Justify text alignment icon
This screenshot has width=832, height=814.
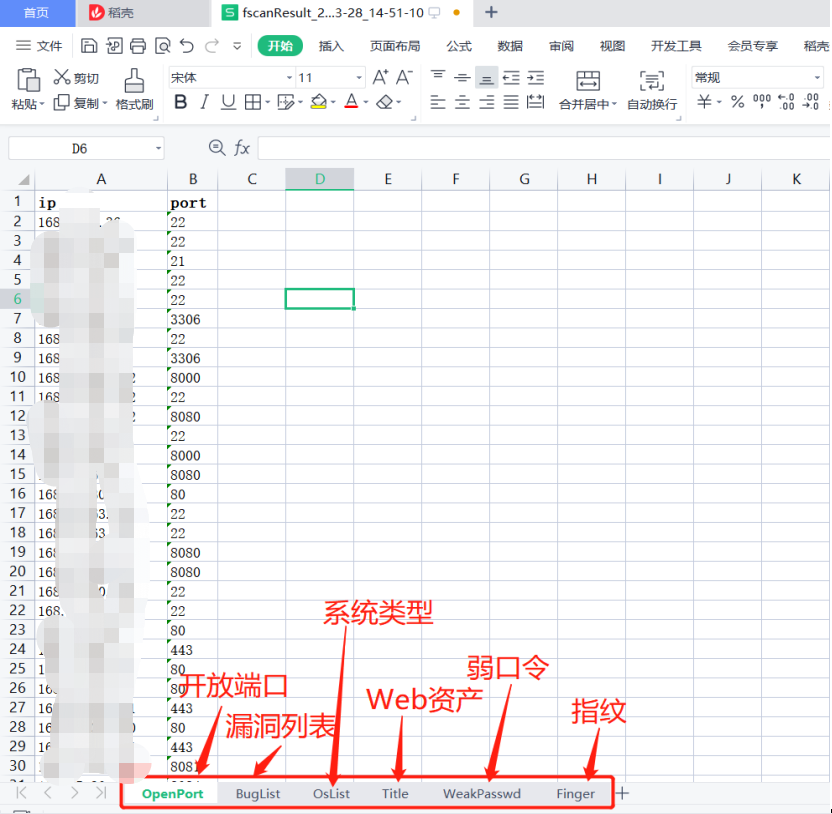pyautogui.click(x=511, y=102)
